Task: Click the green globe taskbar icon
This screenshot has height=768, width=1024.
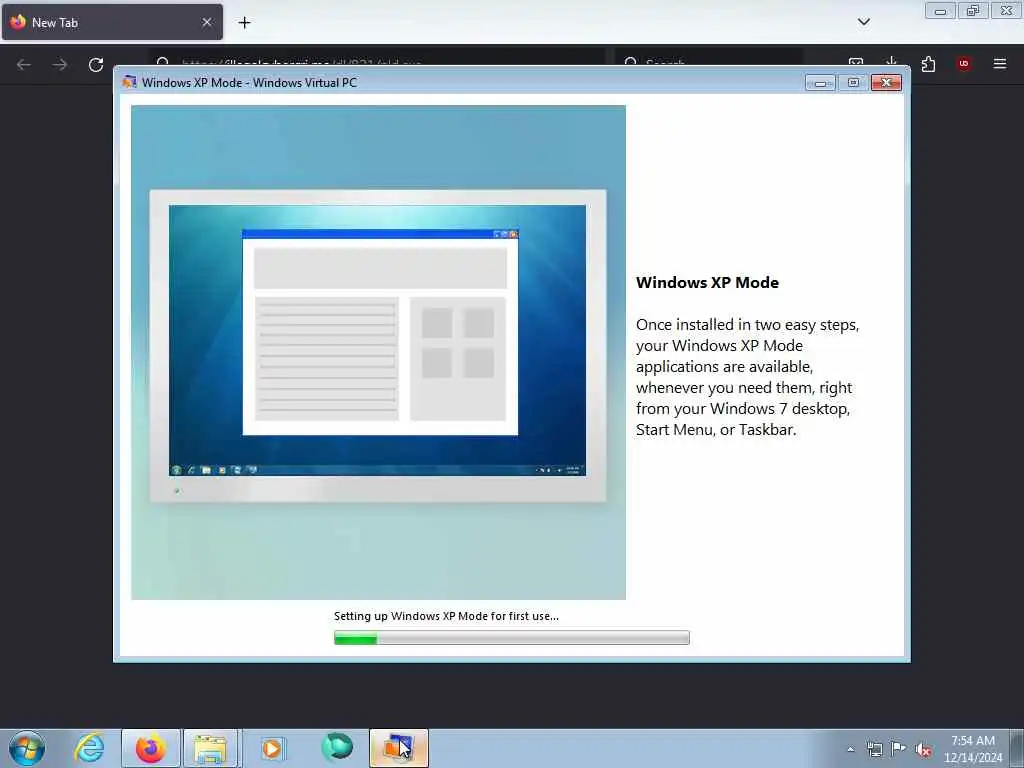Action: point(337,748)
